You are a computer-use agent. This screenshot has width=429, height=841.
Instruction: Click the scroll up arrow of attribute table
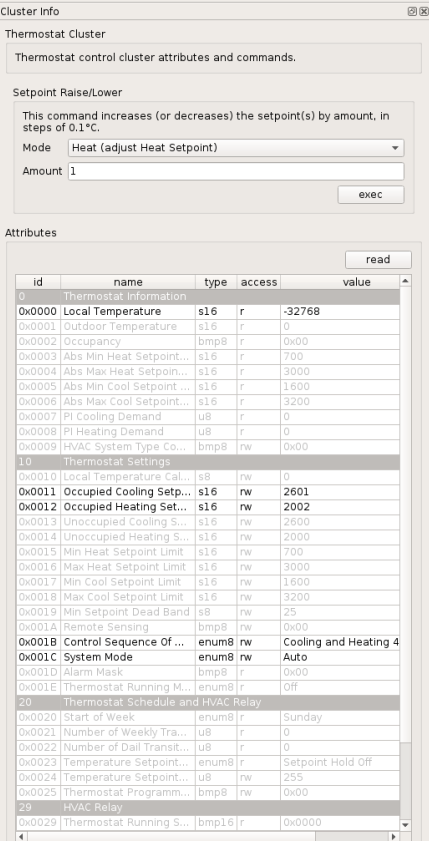tap(406, 281)
